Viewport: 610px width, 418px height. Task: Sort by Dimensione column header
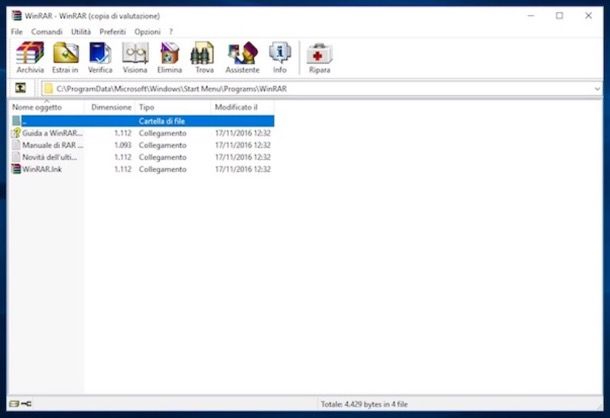click(x=110, y=107)
